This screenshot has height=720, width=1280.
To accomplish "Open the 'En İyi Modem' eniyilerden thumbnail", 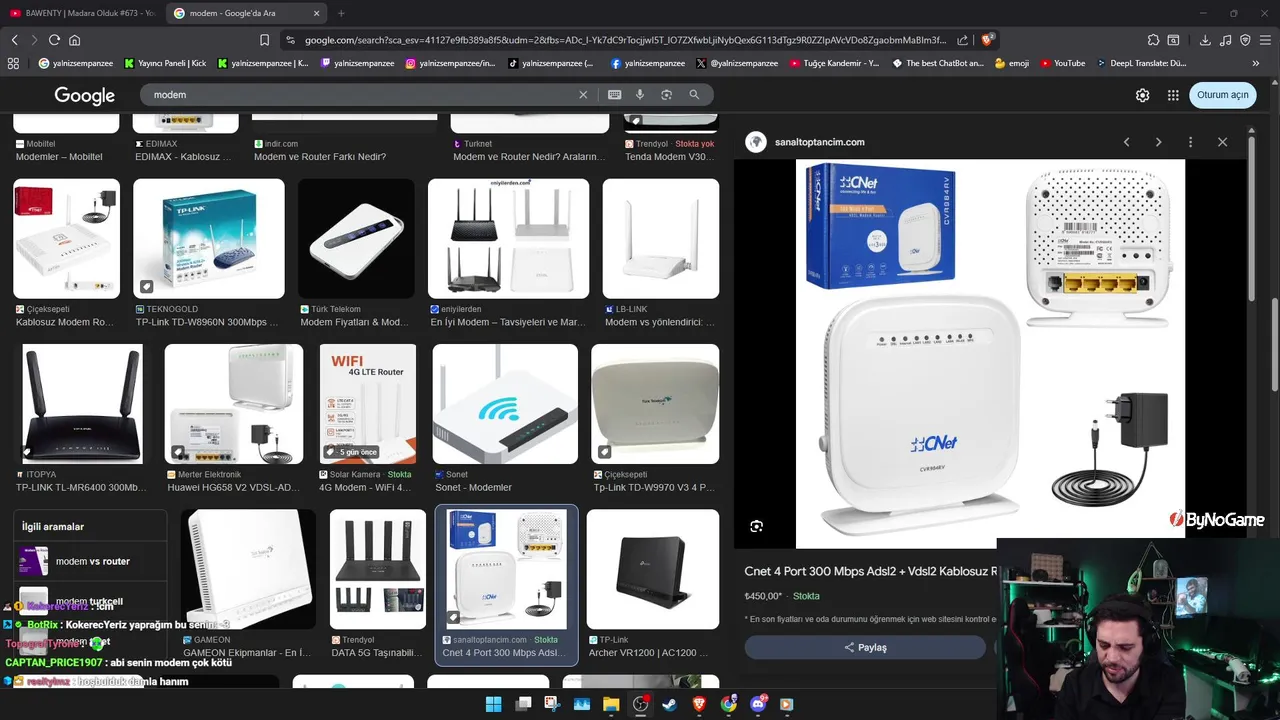I will 509,239.
